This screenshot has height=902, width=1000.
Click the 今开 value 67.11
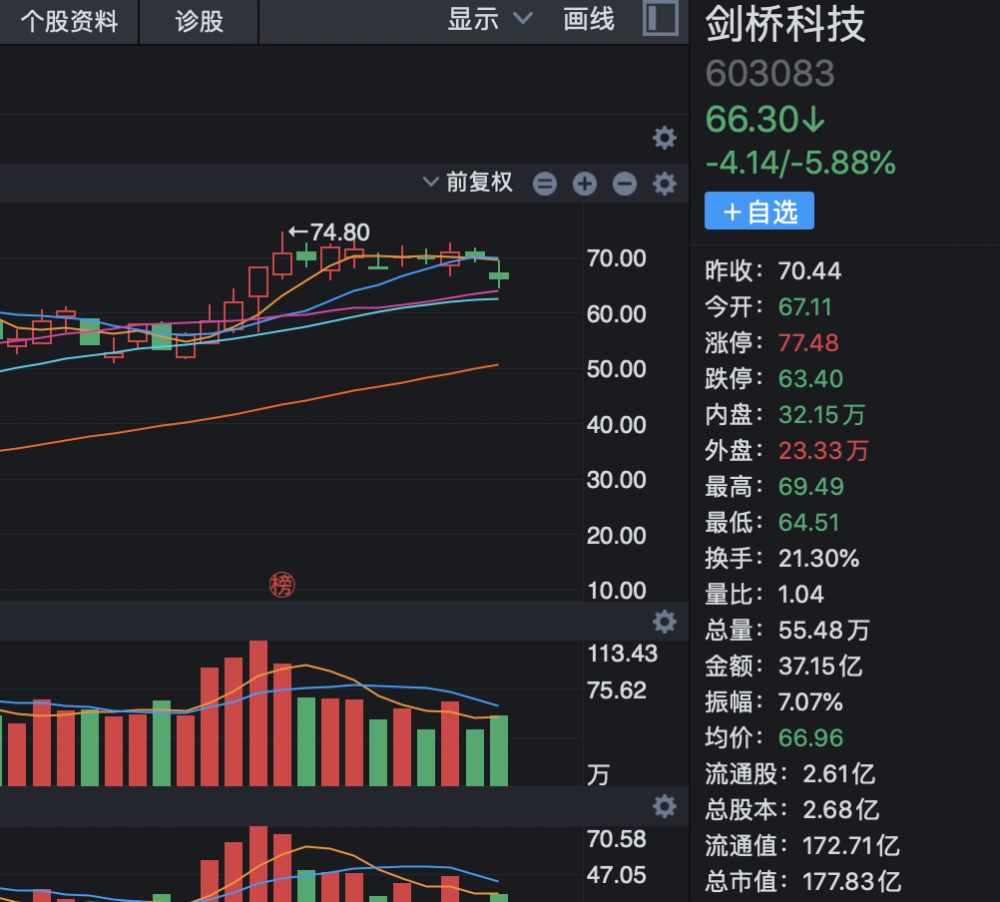(x=805, y=307)
